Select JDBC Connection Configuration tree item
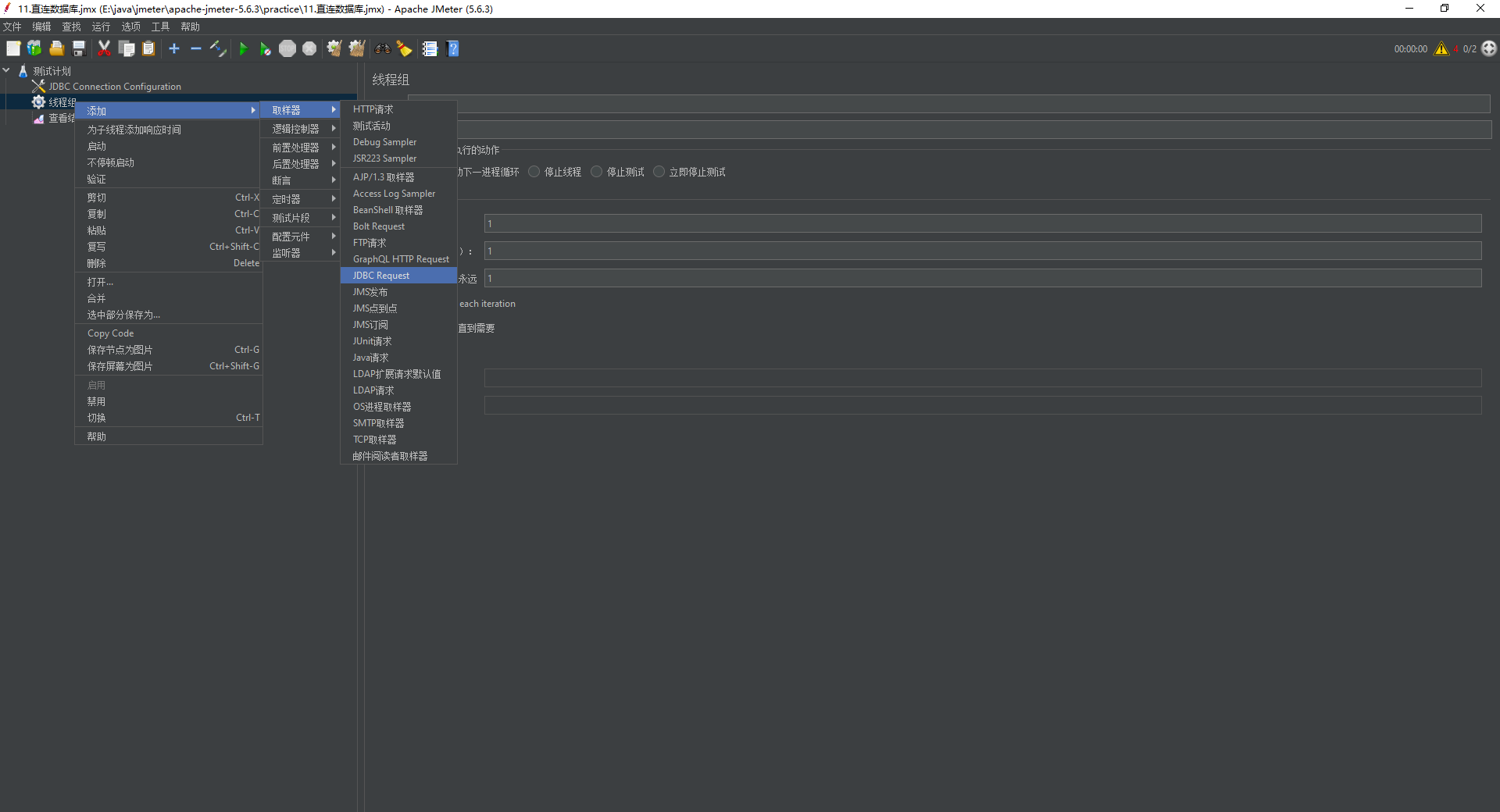 pyautogui.click(x=115, y=87)
